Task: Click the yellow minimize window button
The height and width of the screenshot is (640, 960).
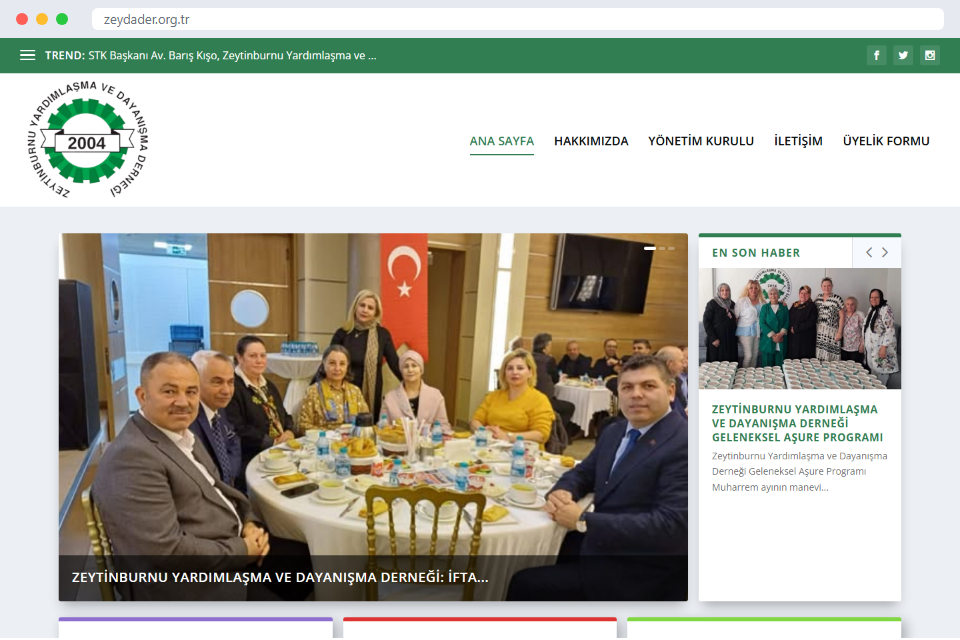Action: click(42, 19)
